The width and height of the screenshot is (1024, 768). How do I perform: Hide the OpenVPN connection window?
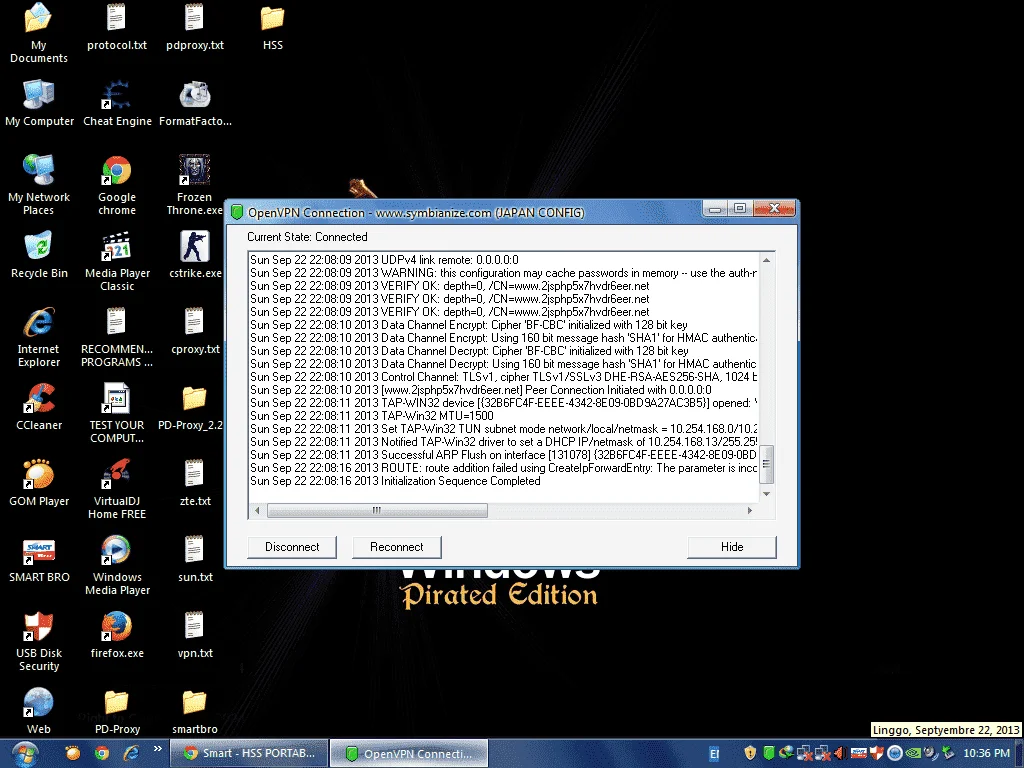(x=731, y=547)
